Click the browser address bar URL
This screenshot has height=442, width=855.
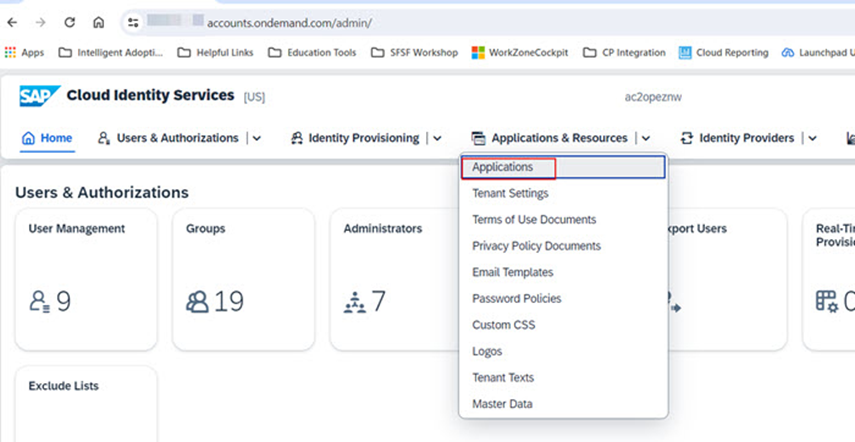click(x=290, y=21)
